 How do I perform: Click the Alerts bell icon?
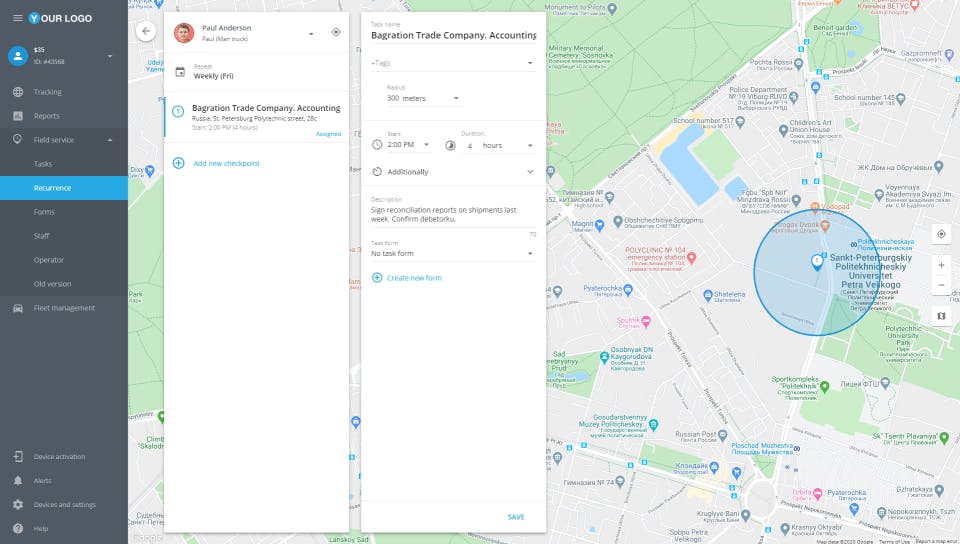click(18, 480)
